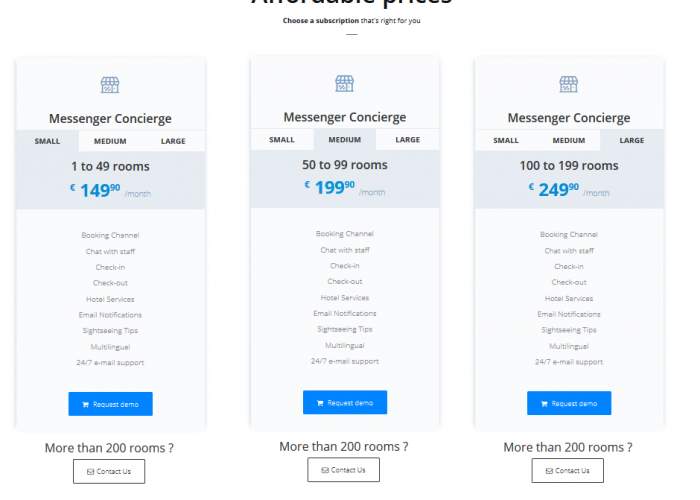This screenshot has width=700, height=500.
Task: Open the MEDIUM tab in the middle card
Action: (x=345, y=140)
